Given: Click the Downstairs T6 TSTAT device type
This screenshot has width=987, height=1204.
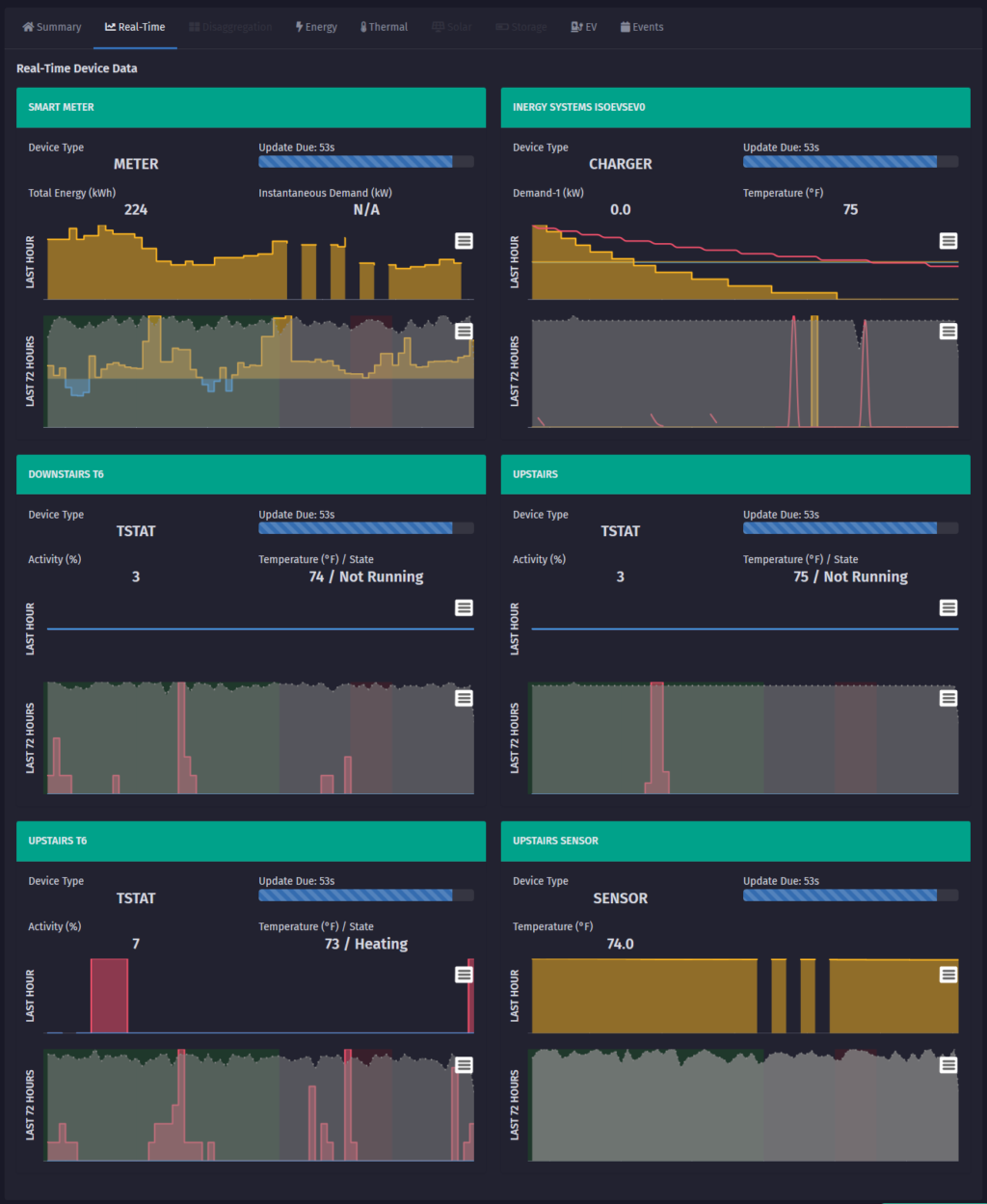Looking at the screenshot, I should point(136,531).
